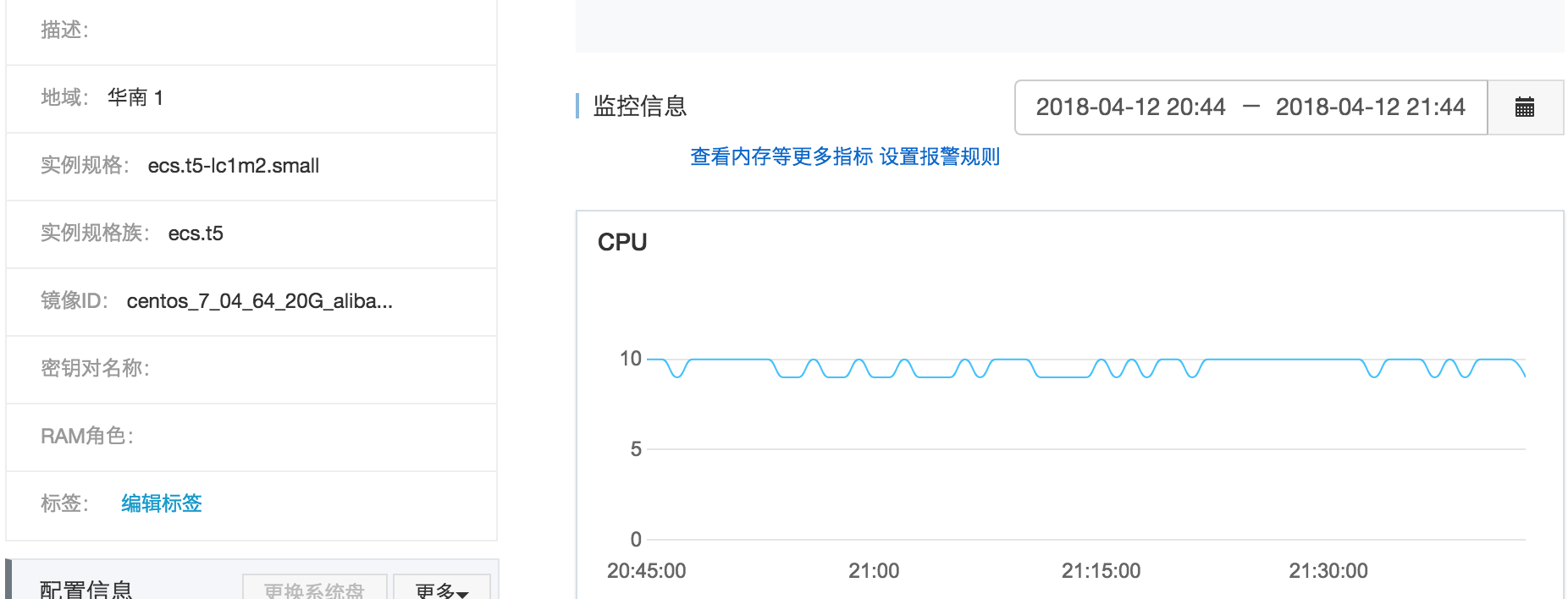Select the instance spec ecs.t5-lc1m2.small text
1568x599 pixels.
[234, 166]
